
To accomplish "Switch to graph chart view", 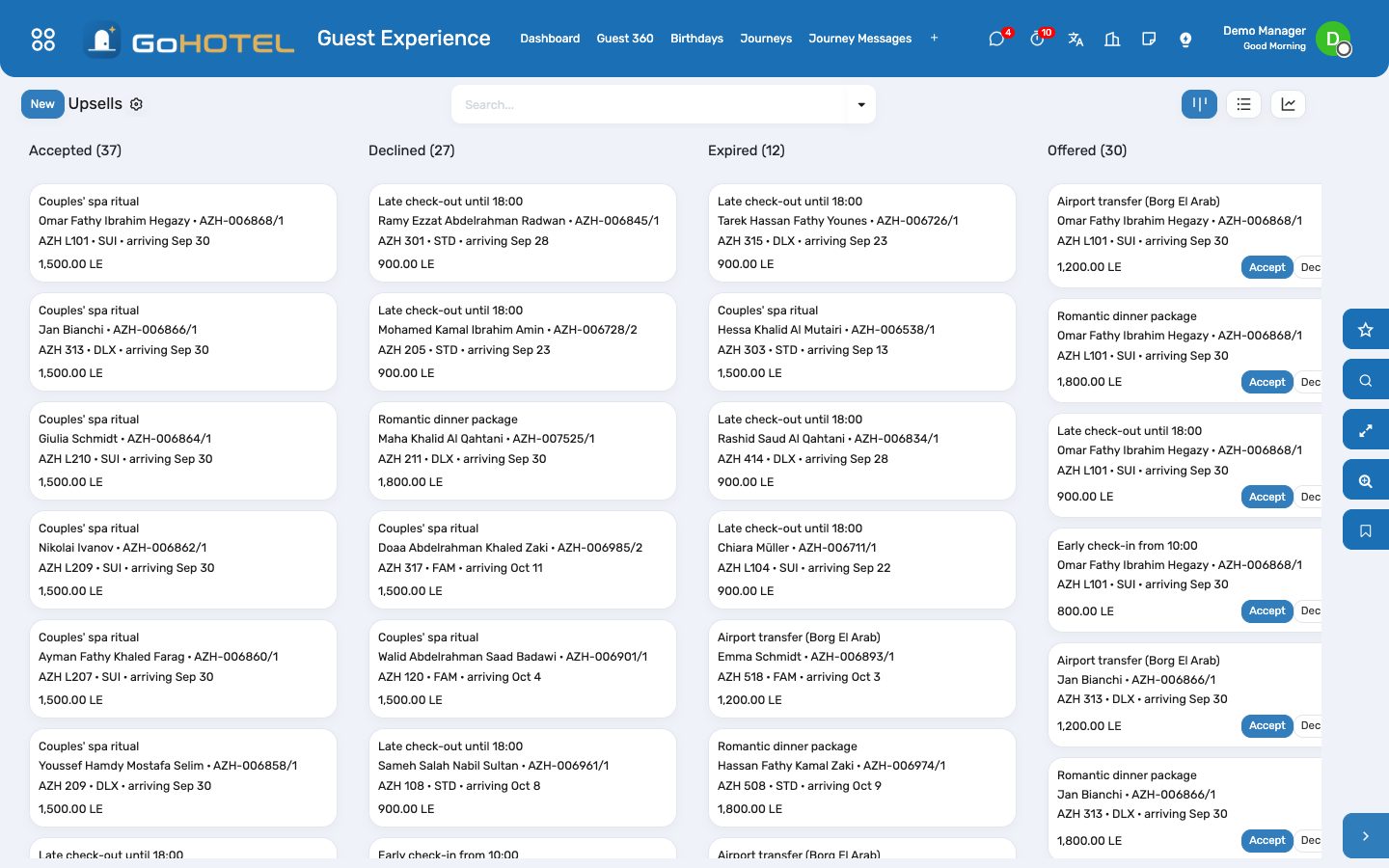I will pos(1289,104).
